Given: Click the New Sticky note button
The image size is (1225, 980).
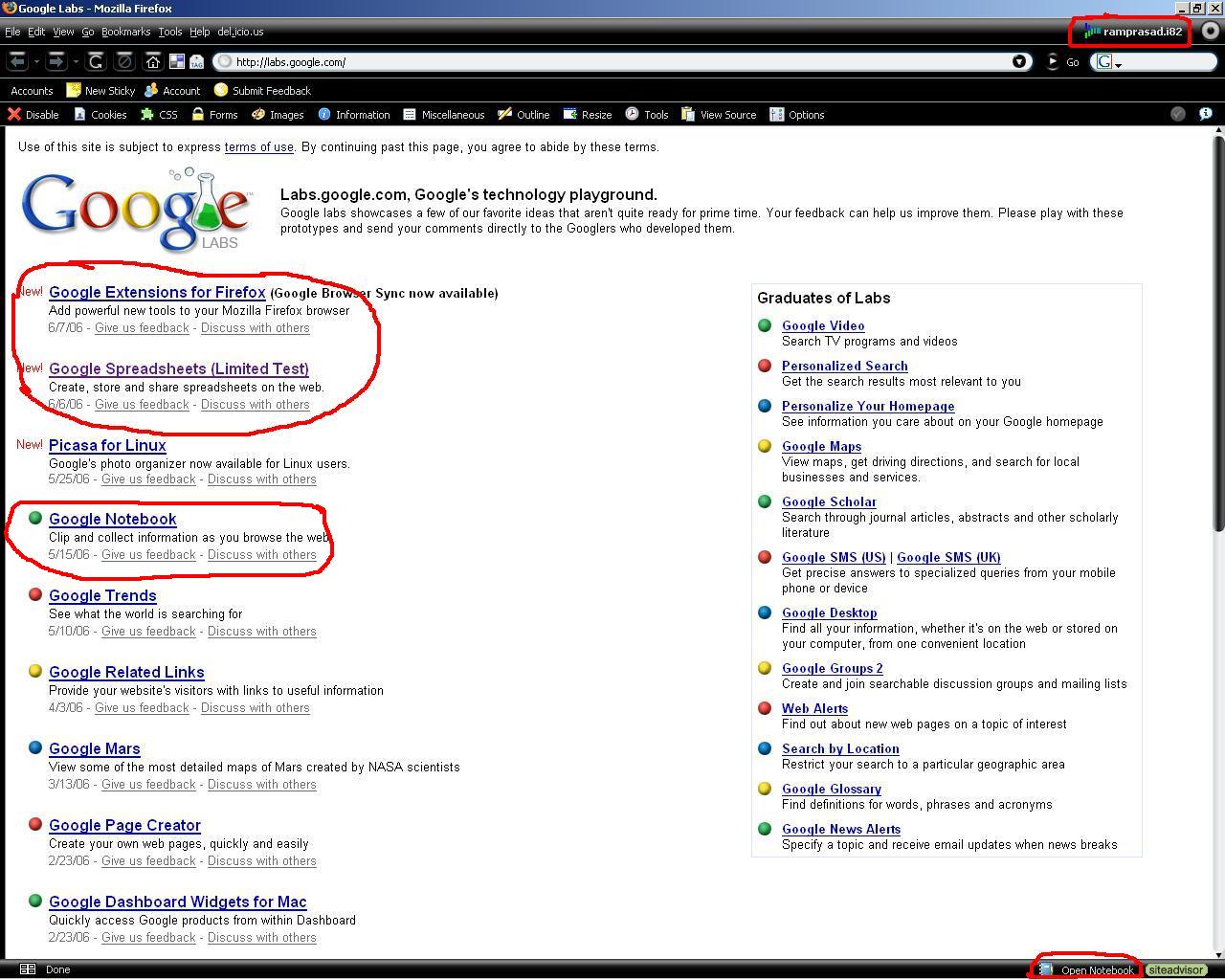Looking at the screenshot, I should coord(100,90).
